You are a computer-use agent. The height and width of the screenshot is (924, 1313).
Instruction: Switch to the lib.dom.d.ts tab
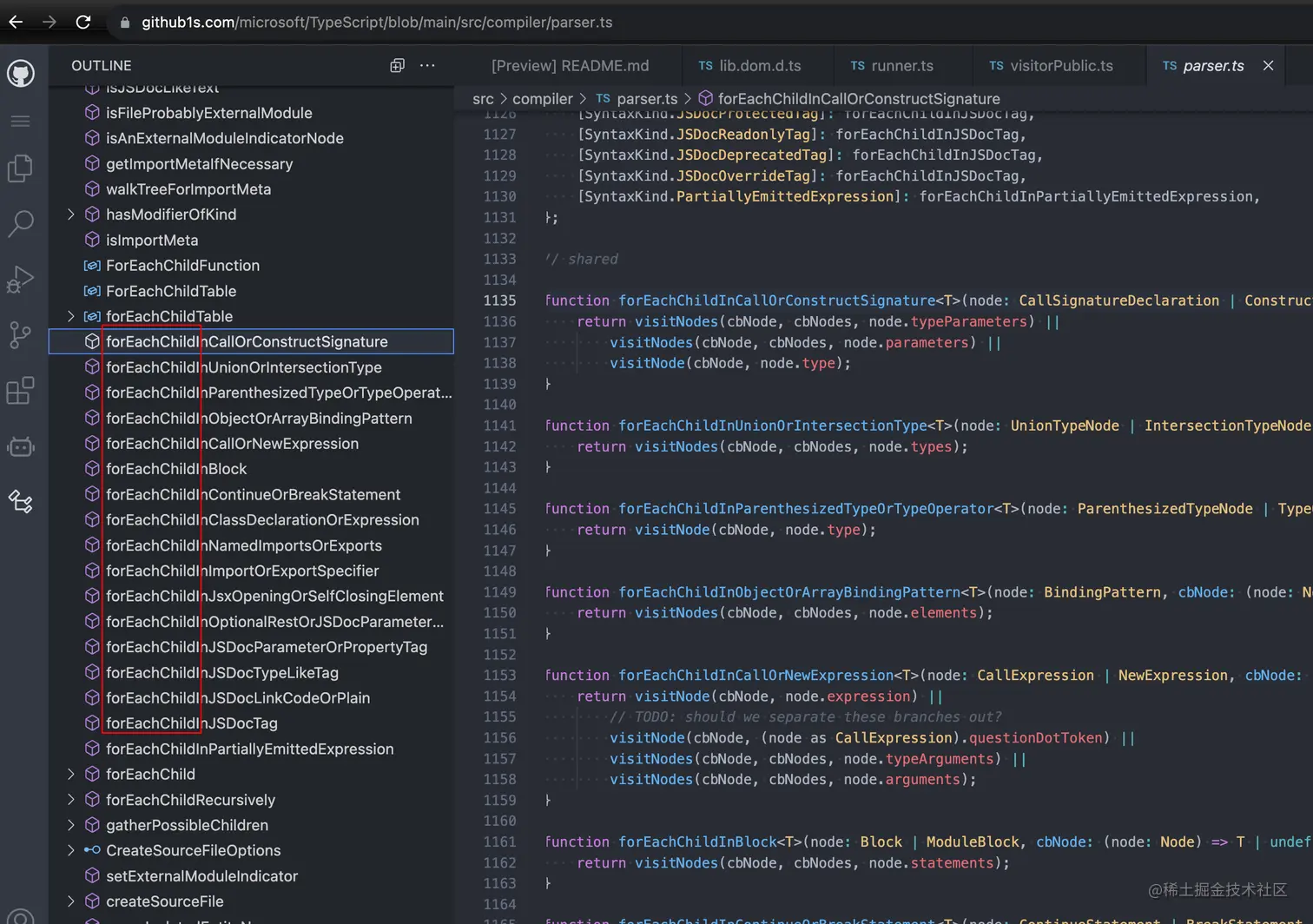click(x=750, y=66)
